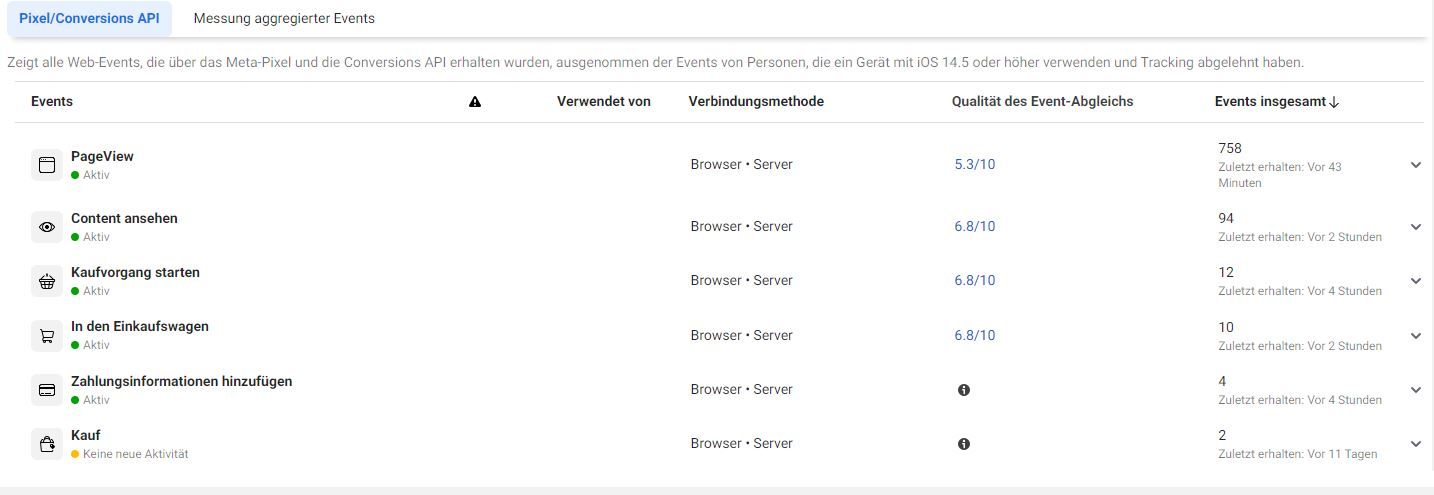Click the In den Einkaufswagen event name
Screen dimensions: 1434x495
pyautogui.click(x=140, y=327)
